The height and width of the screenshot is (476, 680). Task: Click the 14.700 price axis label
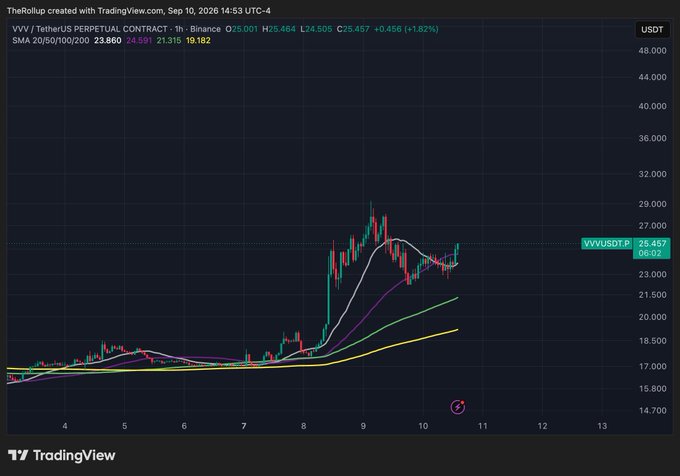coord(652,411)
